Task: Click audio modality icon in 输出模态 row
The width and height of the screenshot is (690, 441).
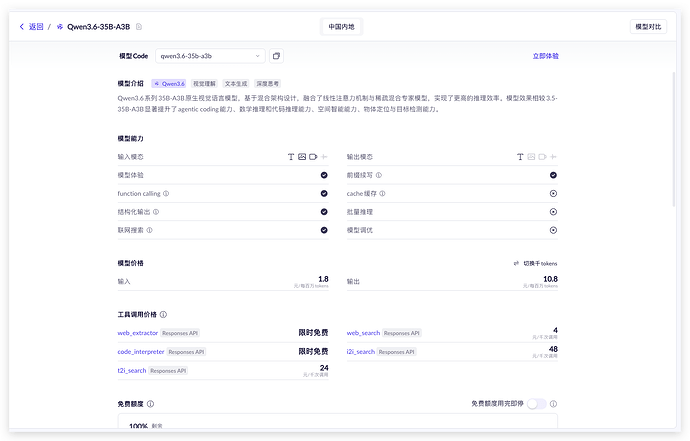Action: pyautogui.click(x=553, y=157)
